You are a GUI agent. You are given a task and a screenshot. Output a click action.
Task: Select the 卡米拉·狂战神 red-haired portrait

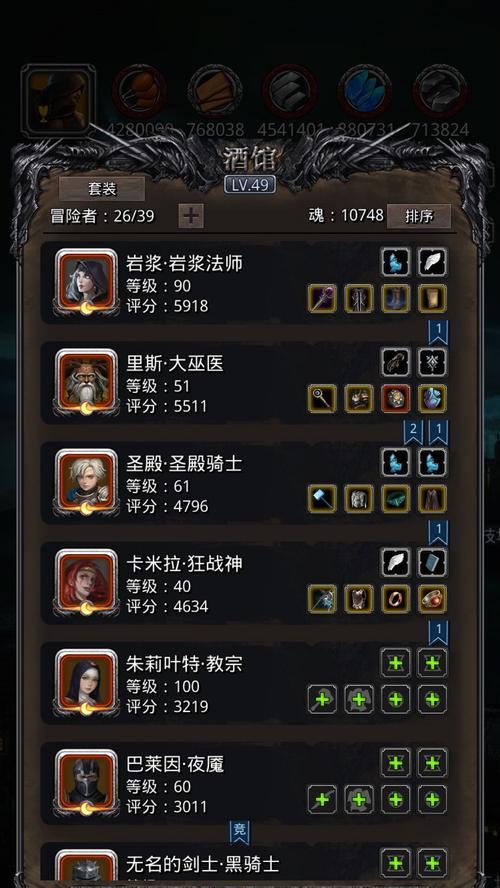coord(86,583)
